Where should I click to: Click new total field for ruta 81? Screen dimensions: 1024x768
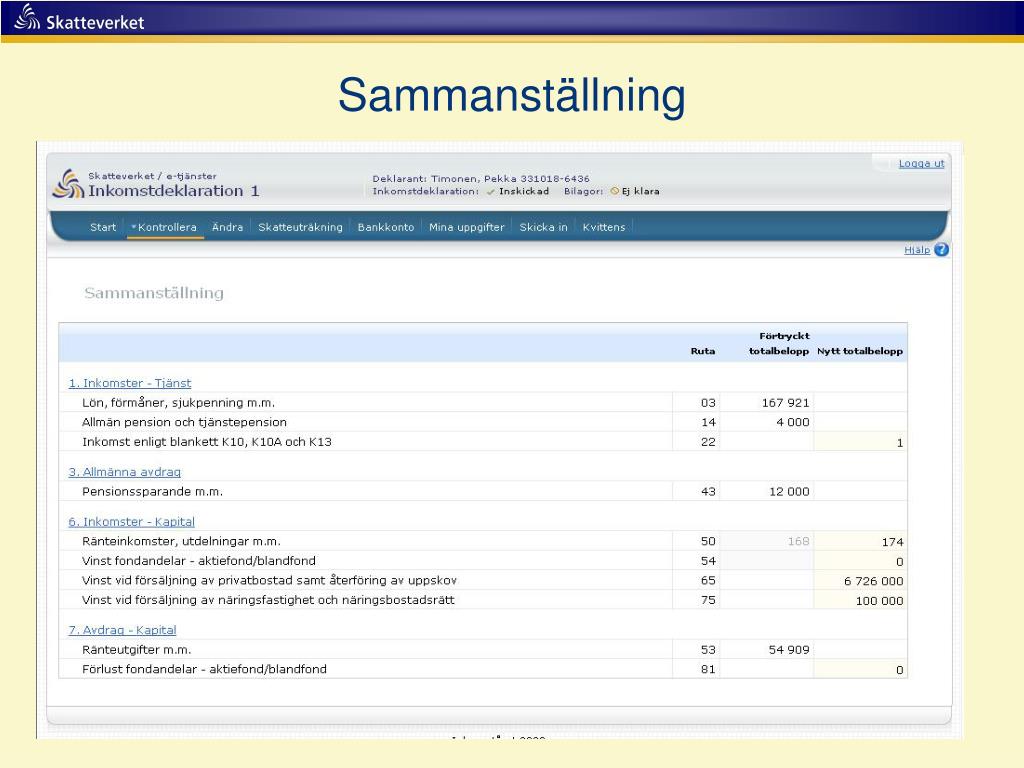point(860,669)
